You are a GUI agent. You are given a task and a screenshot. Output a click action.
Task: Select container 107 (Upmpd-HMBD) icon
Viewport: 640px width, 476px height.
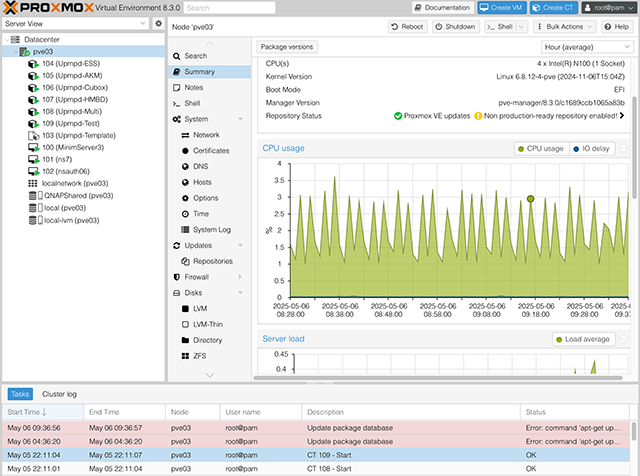[33, 100]
